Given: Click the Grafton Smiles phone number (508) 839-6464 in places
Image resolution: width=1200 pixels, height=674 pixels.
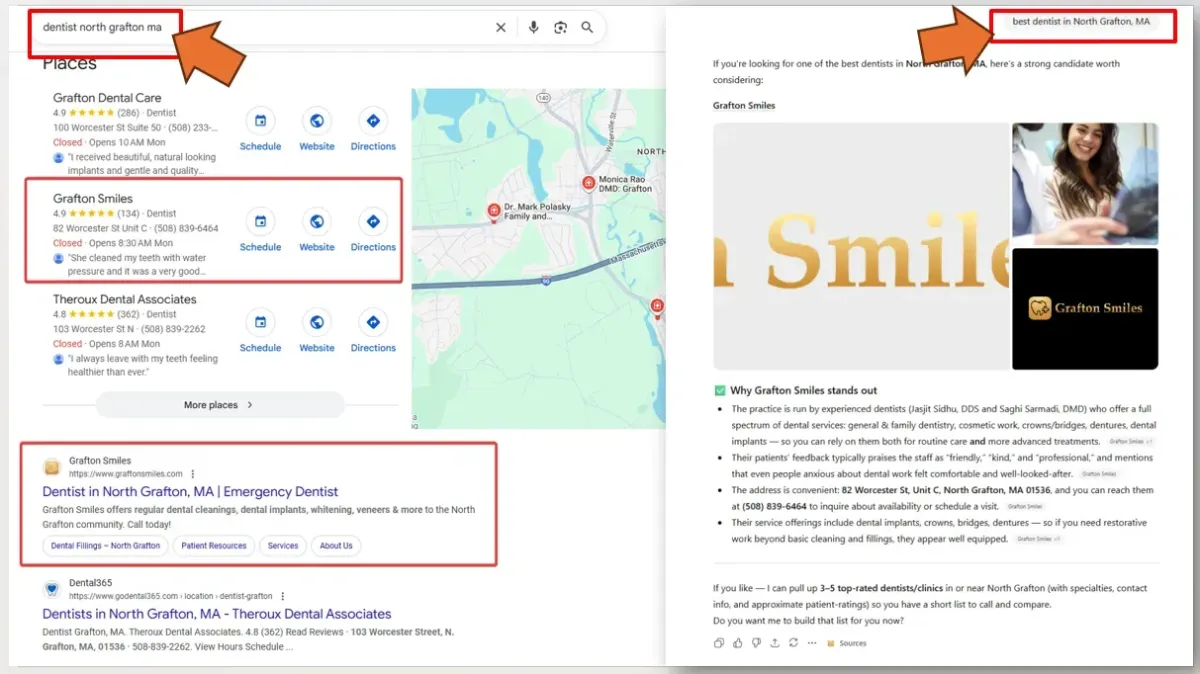Looking at the screenshot, I should click(x=186, y=228).
